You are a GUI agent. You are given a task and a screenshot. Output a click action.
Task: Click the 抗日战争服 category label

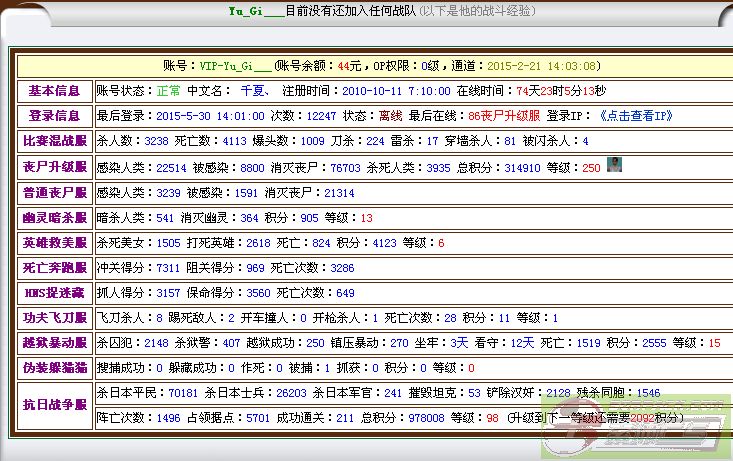(54, 405)
